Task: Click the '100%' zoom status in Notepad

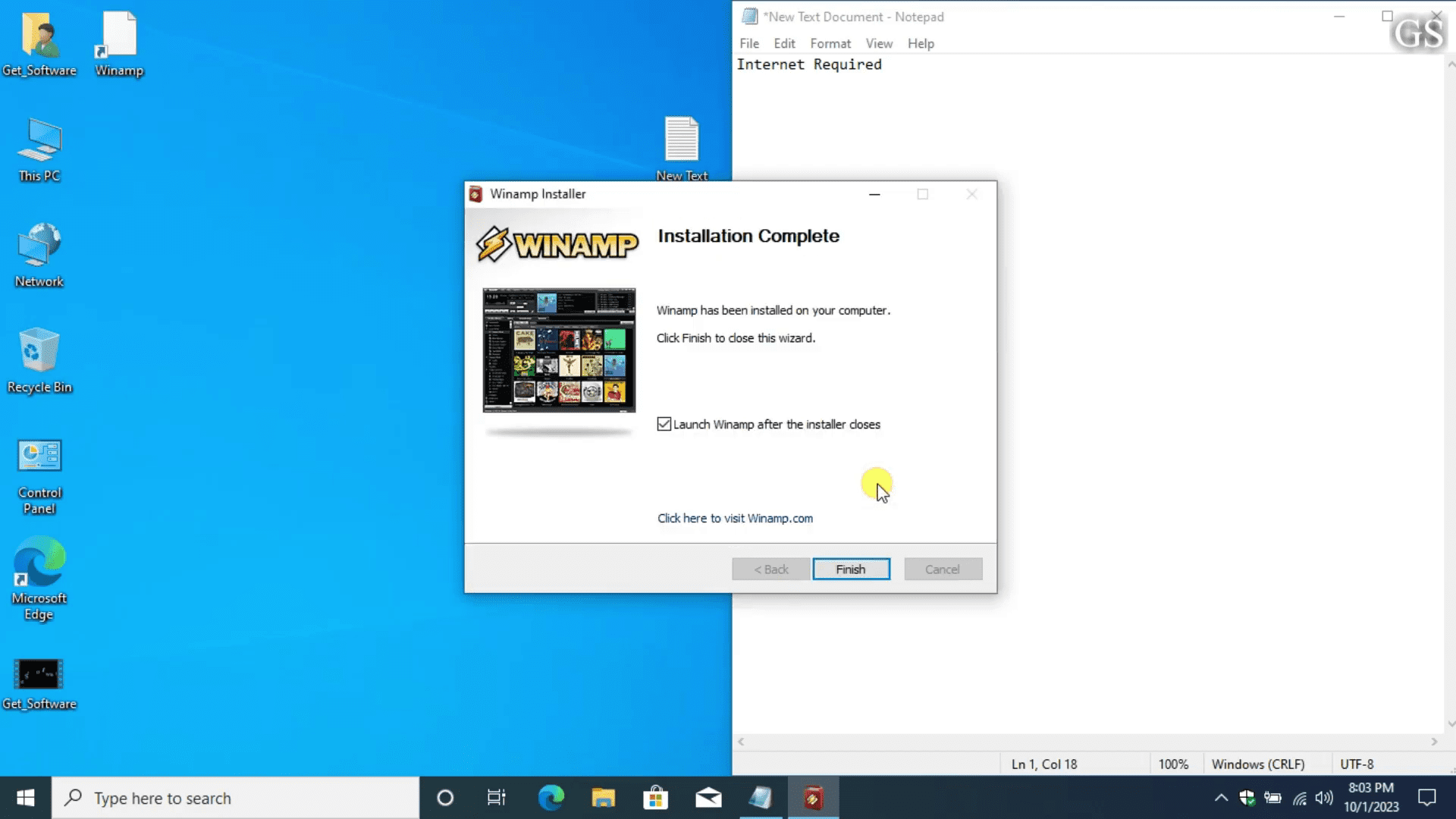Action: click(1173, 764)
